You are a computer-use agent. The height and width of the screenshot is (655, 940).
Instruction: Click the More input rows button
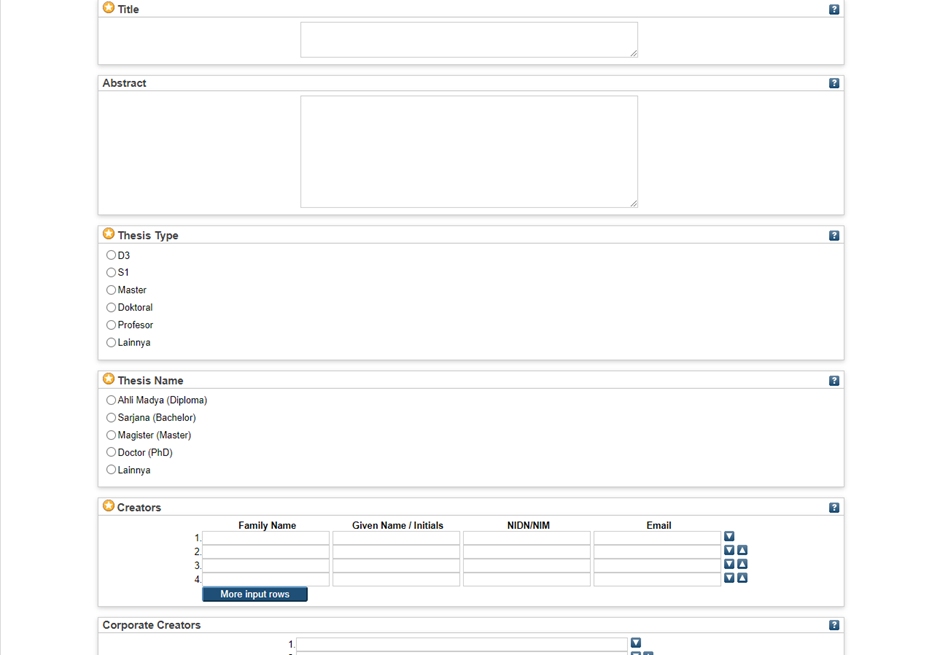click(x=255, y=594)
